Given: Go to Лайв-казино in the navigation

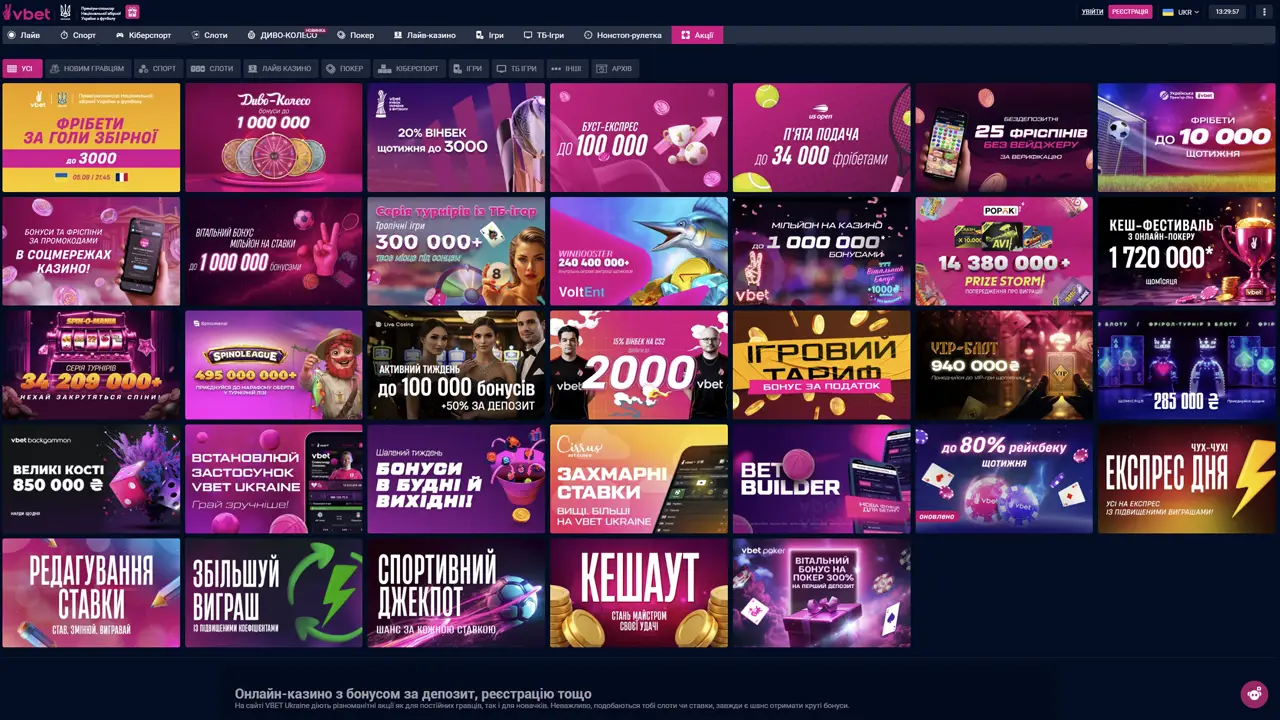Looking at the screenshot, I should (425, 35).
